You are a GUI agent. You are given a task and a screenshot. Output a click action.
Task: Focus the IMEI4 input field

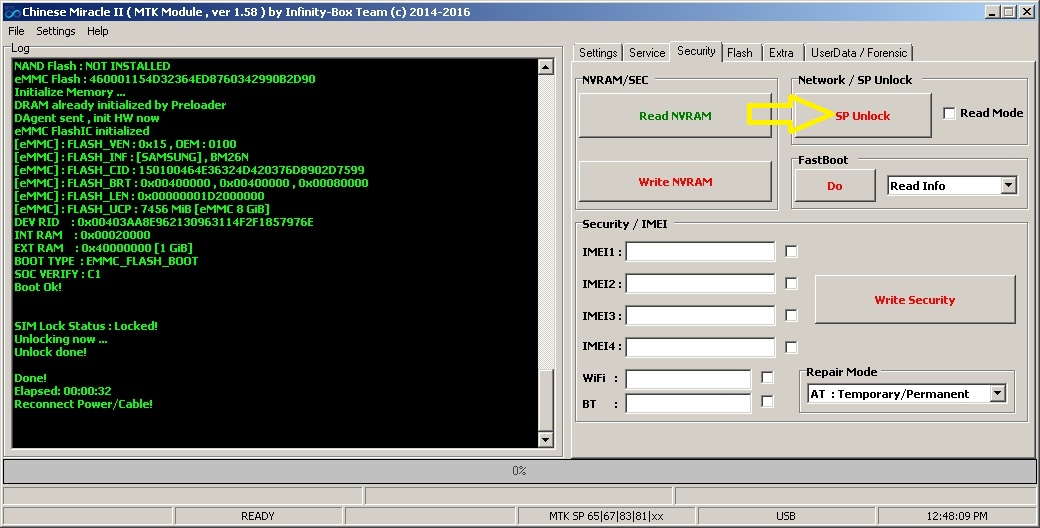(700, 347)
